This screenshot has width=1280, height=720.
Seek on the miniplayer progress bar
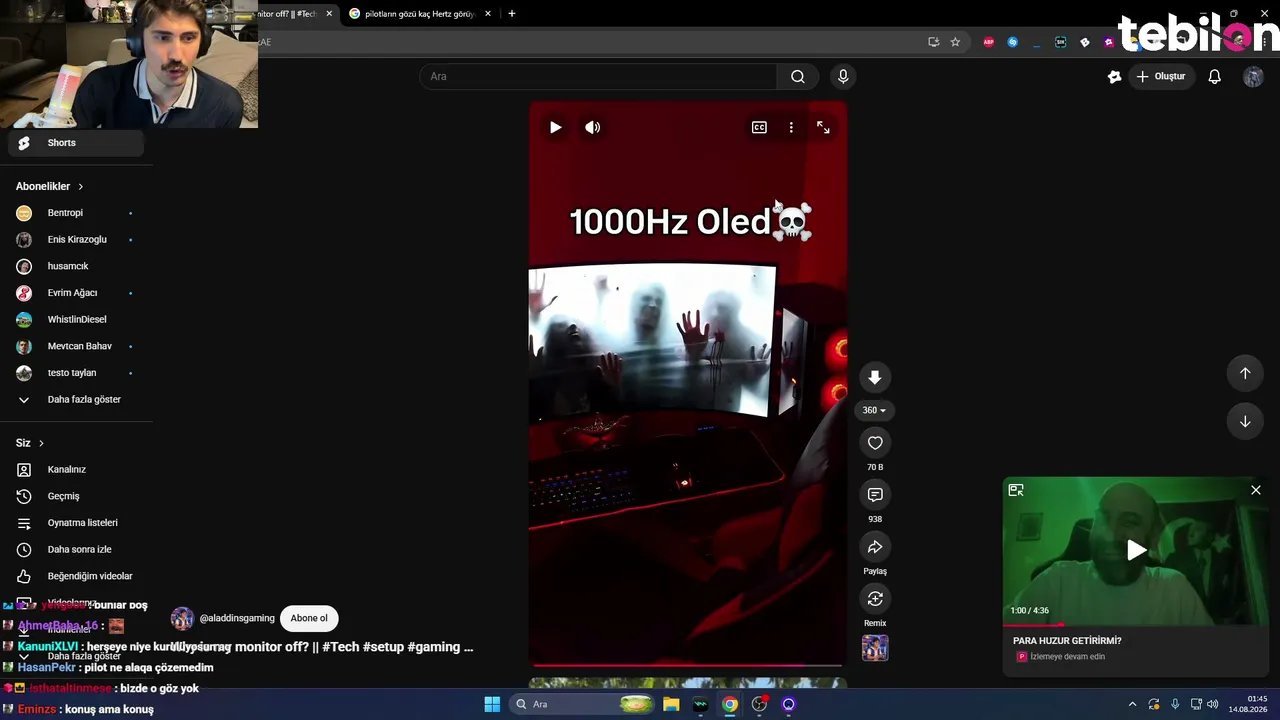[1136, 625]
